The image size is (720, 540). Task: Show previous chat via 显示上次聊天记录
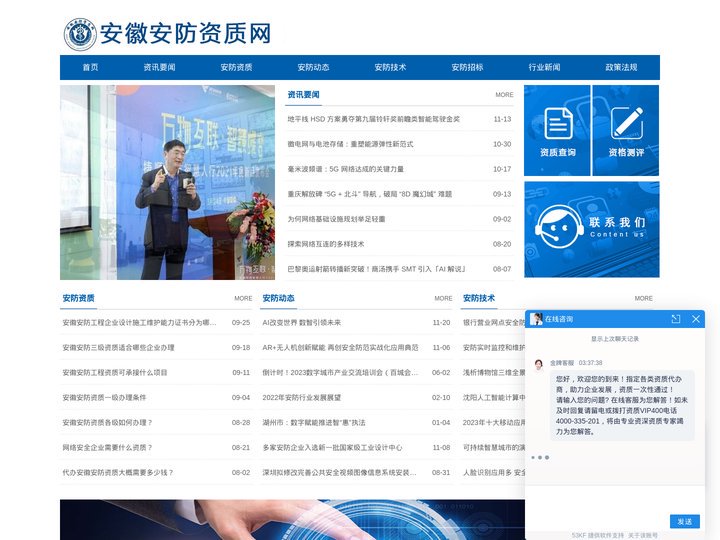615,339
